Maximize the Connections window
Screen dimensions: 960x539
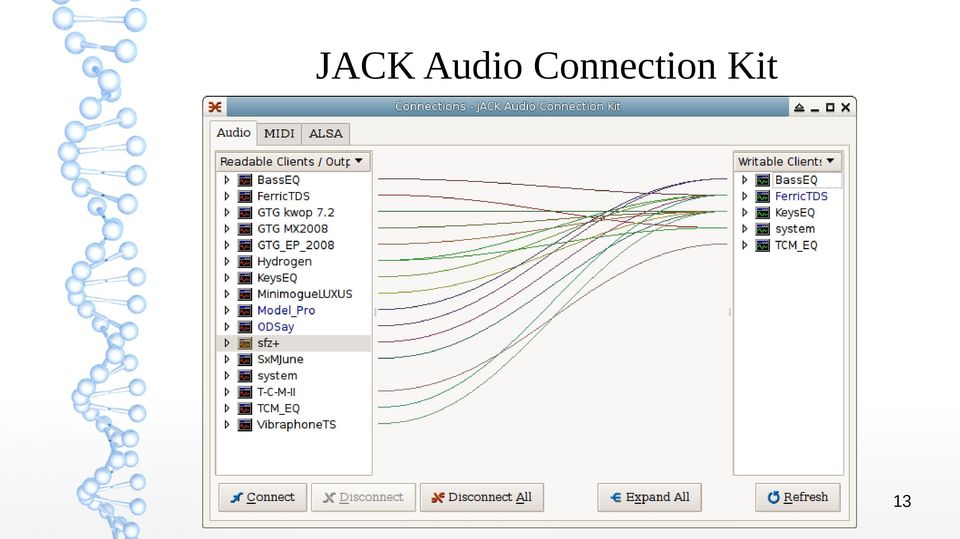pyautogui.click(x=830, y=107)
